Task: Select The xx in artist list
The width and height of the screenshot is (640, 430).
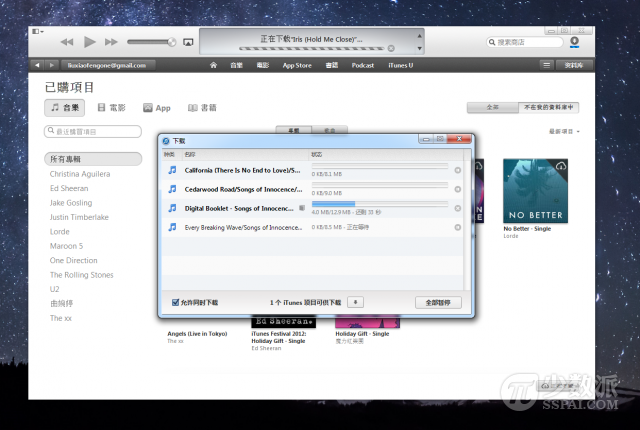Action: point(61,318)
